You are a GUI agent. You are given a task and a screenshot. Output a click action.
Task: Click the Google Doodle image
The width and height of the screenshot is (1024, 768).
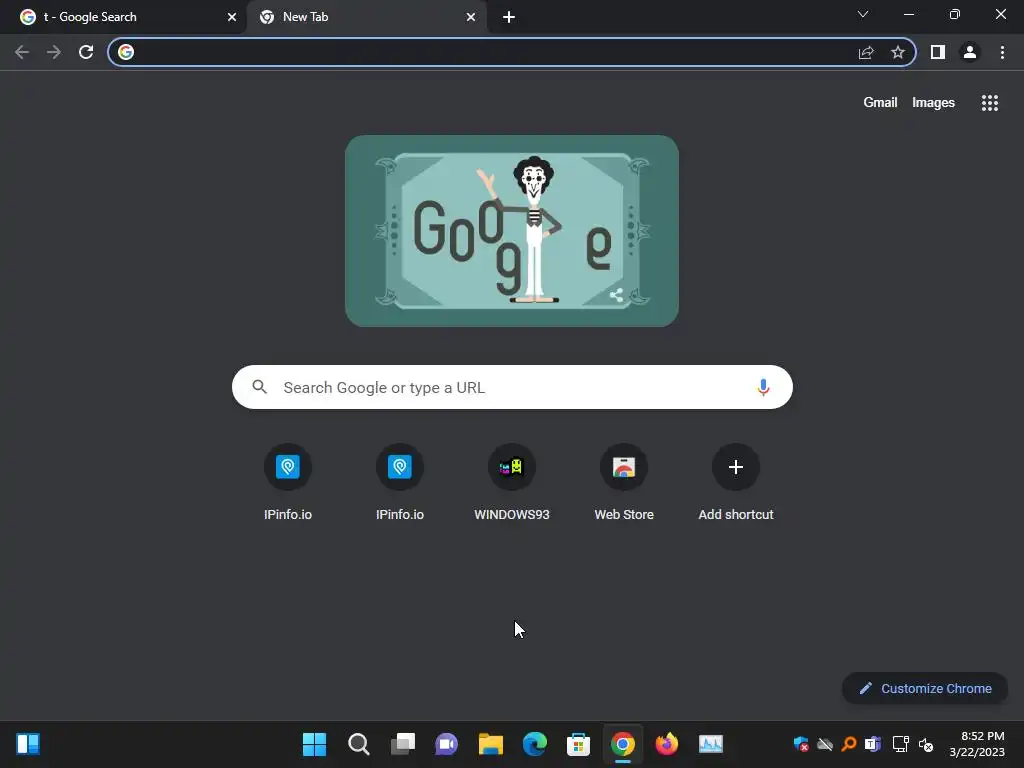(x=512, y=231)
